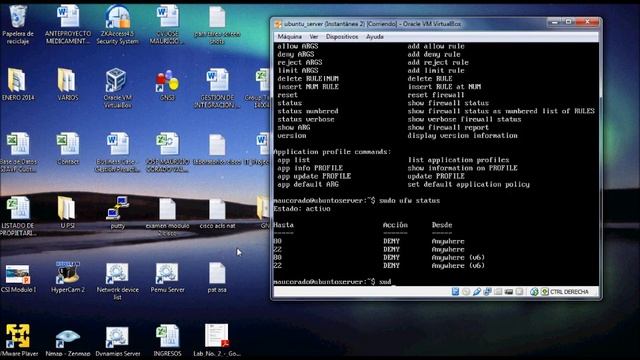The width and height of the screenshot is (640, 360).
Task: Select the ENERO 2014 folder
Action: [x=18, y=84]
